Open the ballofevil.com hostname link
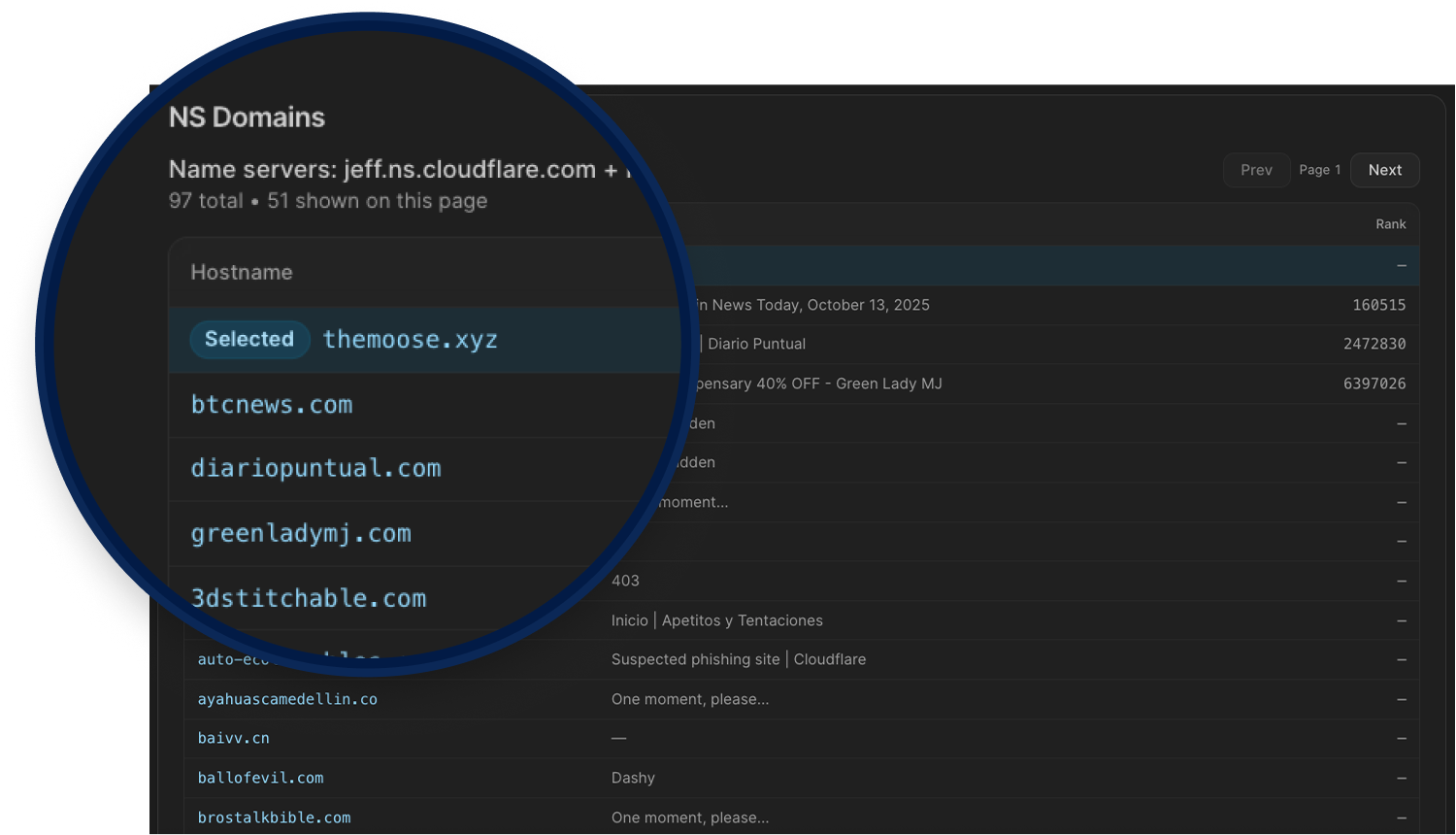Image resolution: width=1456 pixels, height=835 pixels. (260, 778)
